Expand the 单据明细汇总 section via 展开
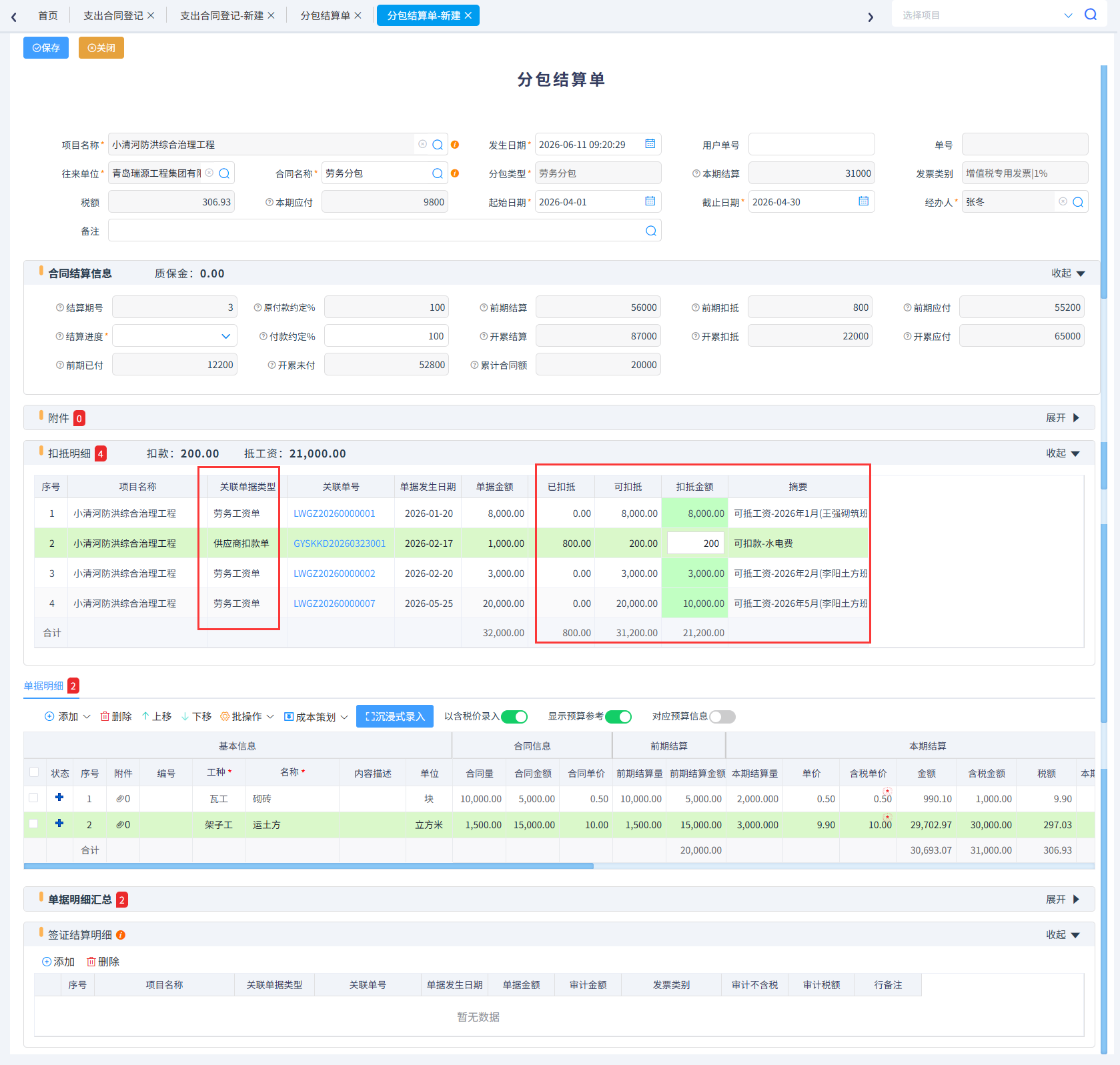 pos(1063,900)
